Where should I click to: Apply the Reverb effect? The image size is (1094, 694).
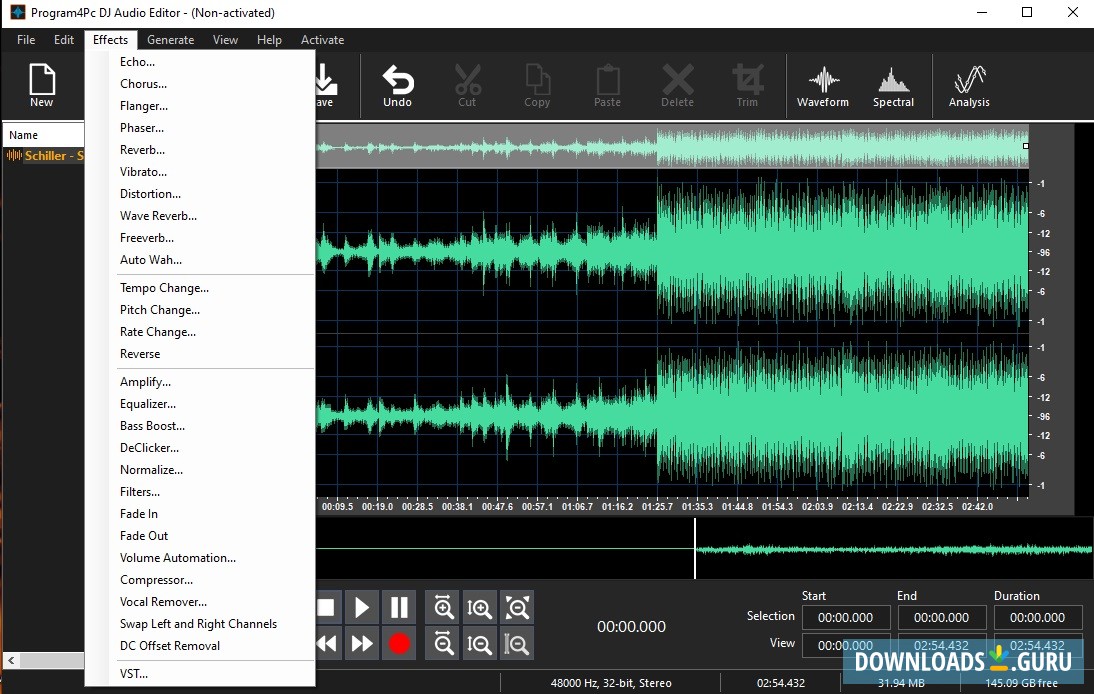click(x=142, y=149)
